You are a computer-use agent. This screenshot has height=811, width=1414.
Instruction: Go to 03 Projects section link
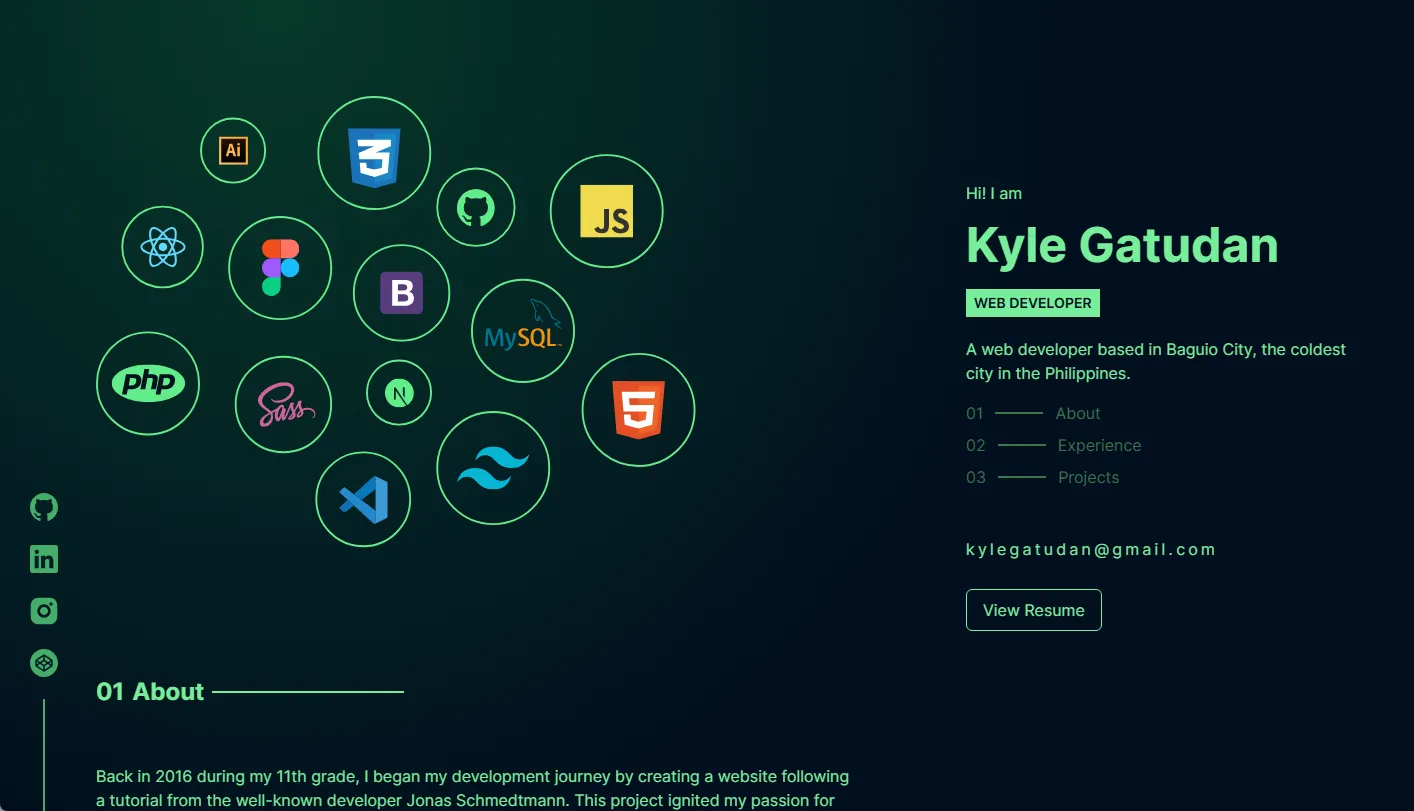pyautogui.click(x=1042, y=477)
